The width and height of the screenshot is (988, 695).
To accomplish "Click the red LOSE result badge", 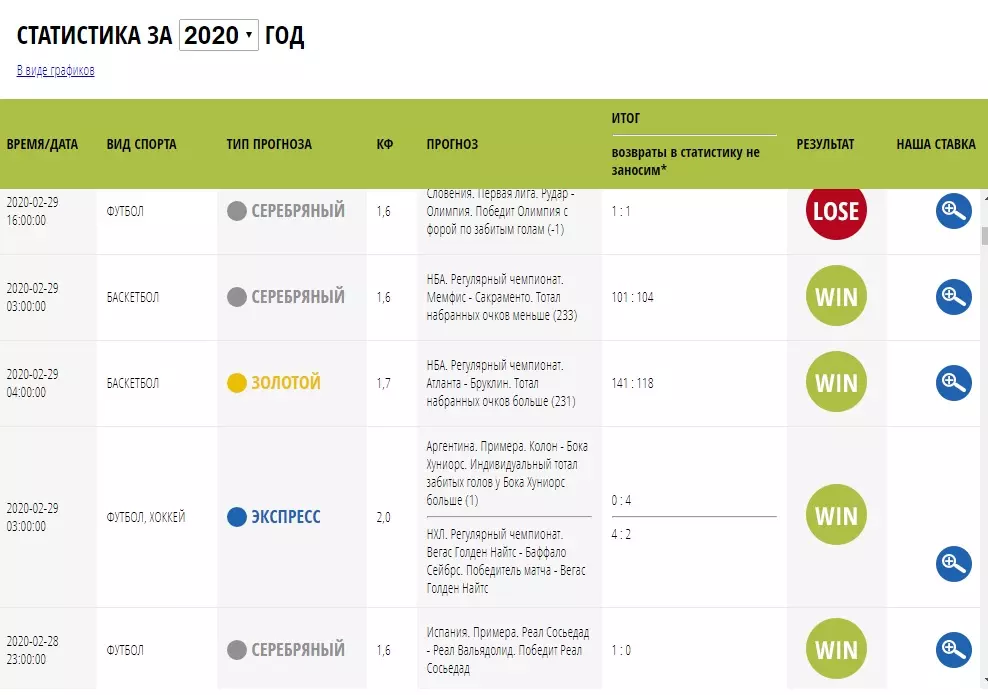I will tap(836, 210).
